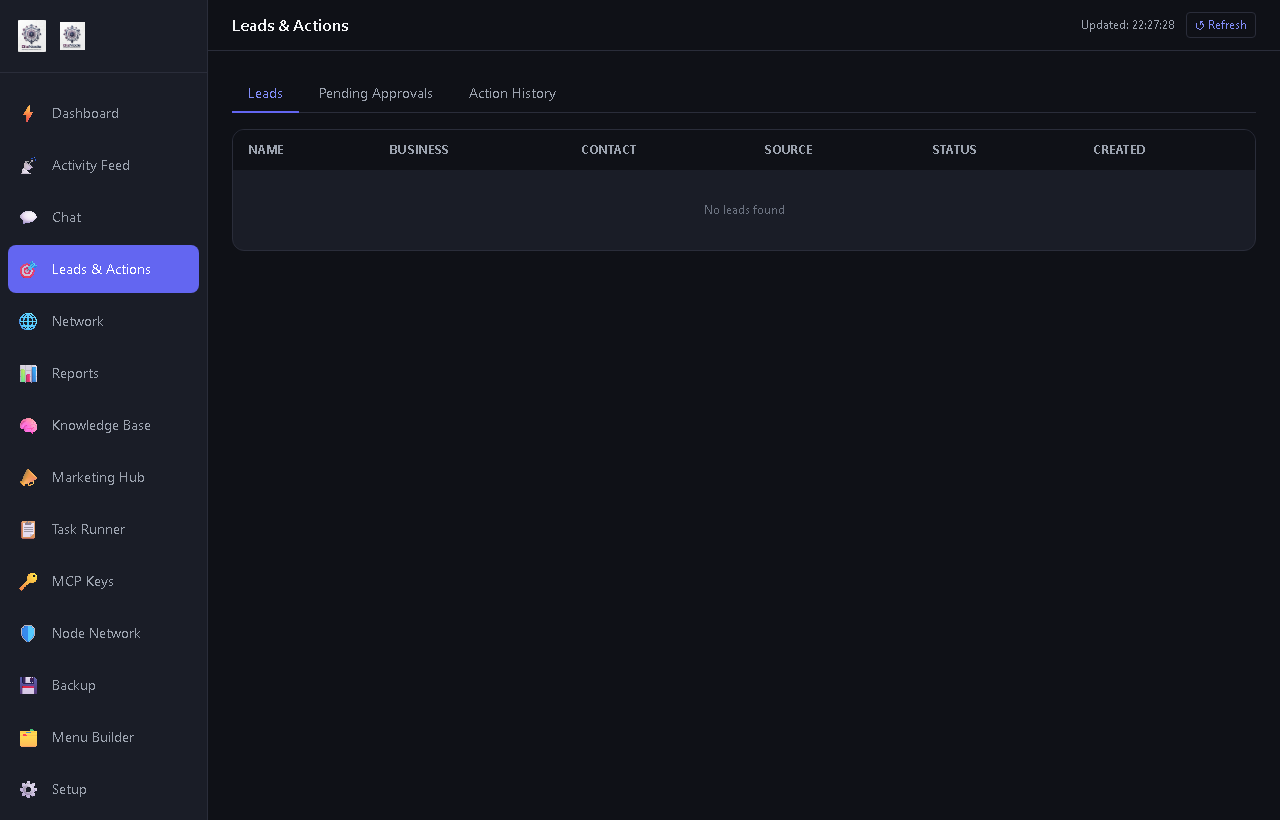This screenshot has width=1280, height=820.
Task: Open Setup via the gear icon
Action: tap(28, 789)
